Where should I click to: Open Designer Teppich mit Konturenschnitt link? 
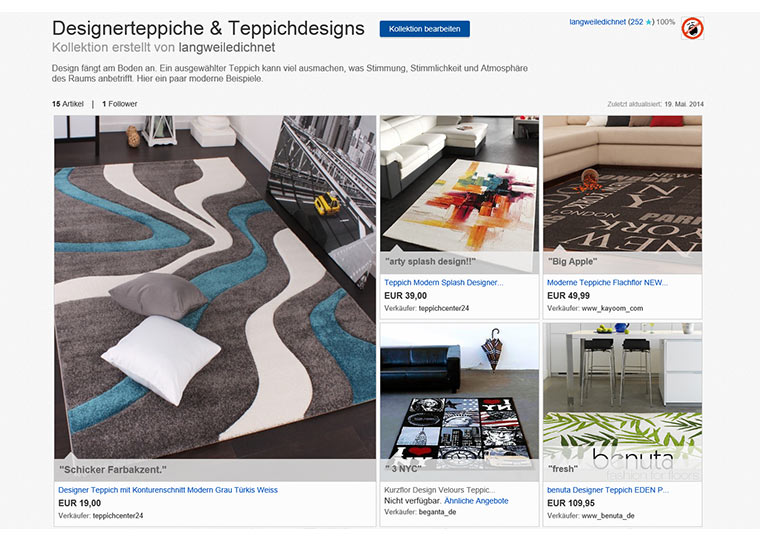tap(168, 490)
